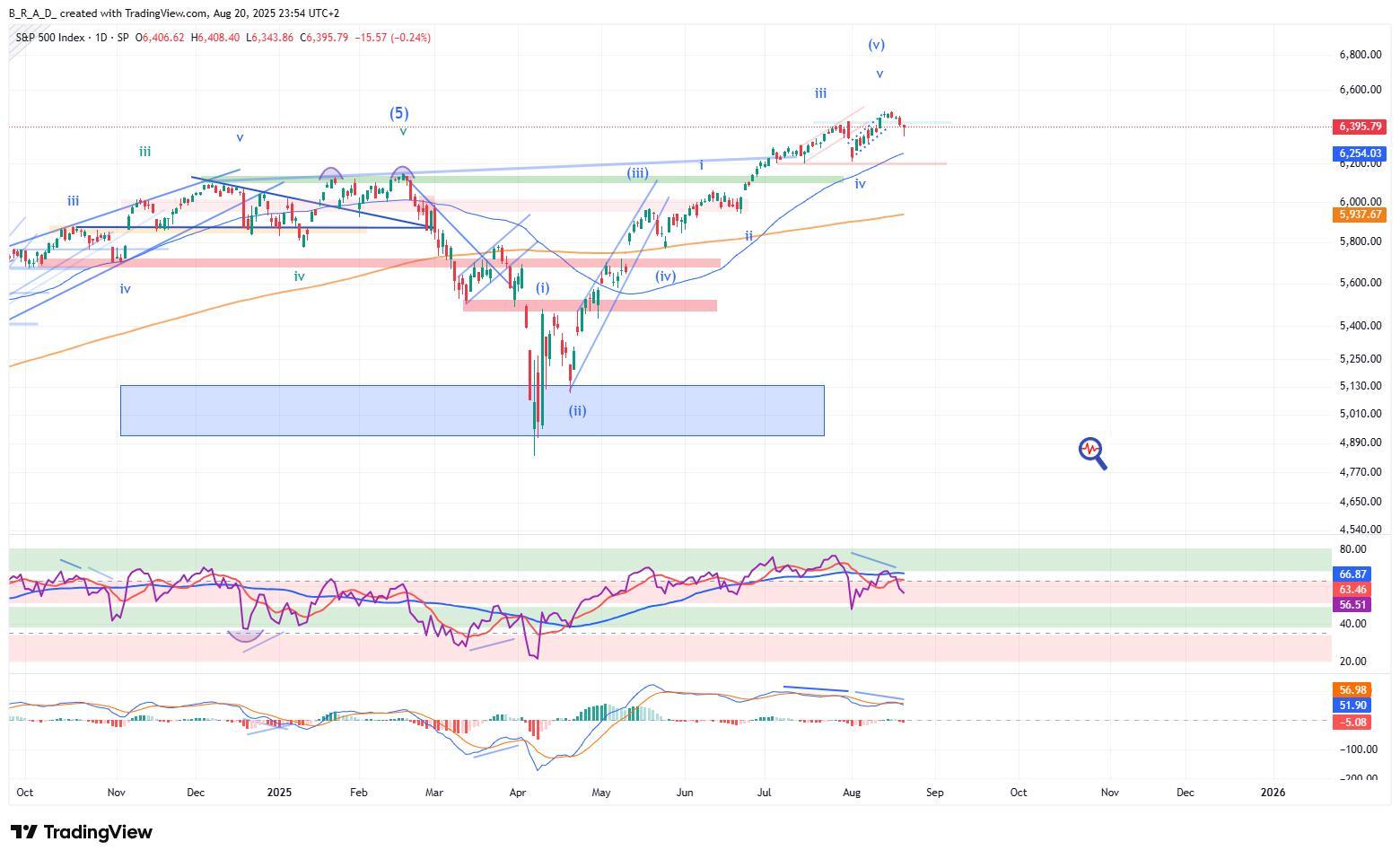Select the header text 'created with TradingView.com'

click(x=134, y=13)
